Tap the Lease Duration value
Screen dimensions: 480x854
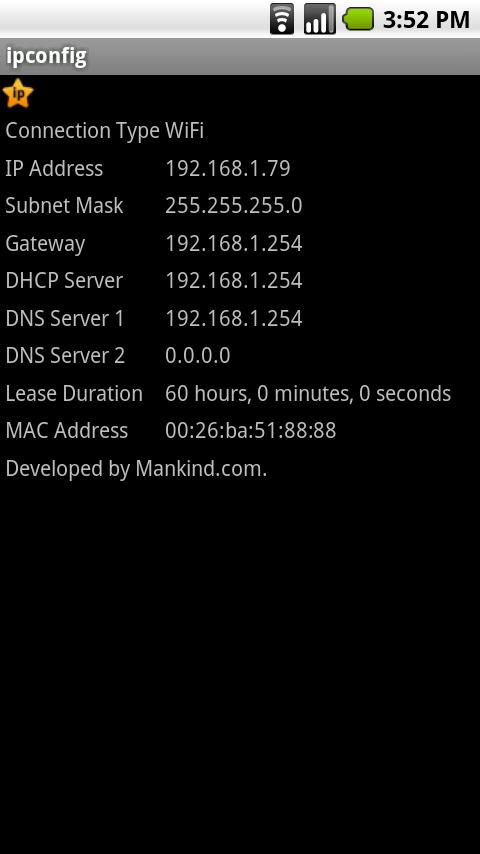click(x=308, y=394)
